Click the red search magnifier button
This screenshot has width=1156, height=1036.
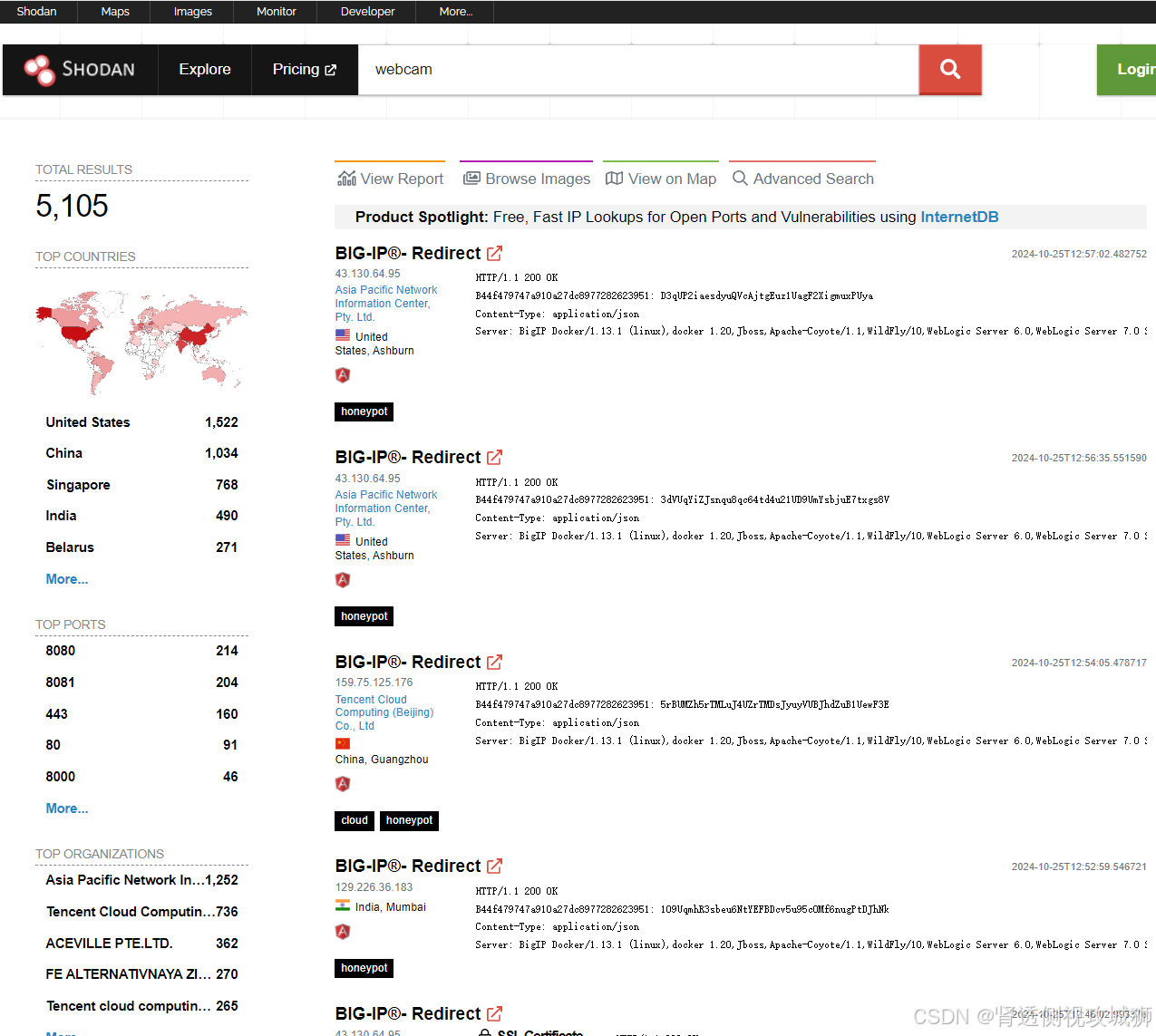tap(950, 70)
